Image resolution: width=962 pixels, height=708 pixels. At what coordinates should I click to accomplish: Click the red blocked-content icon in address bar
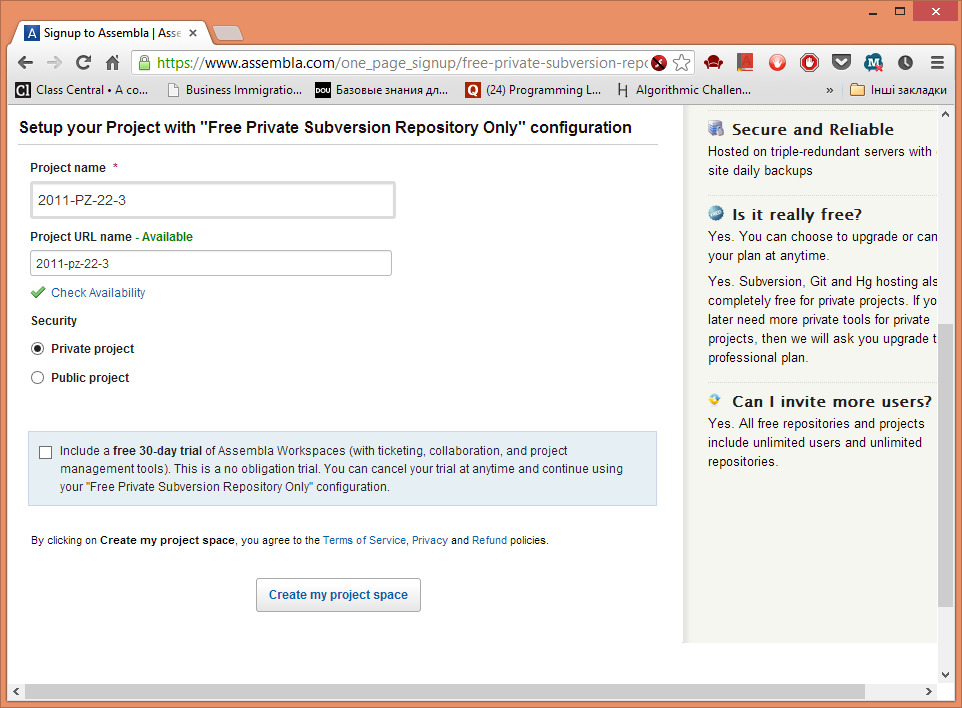[x=659, y=63]
